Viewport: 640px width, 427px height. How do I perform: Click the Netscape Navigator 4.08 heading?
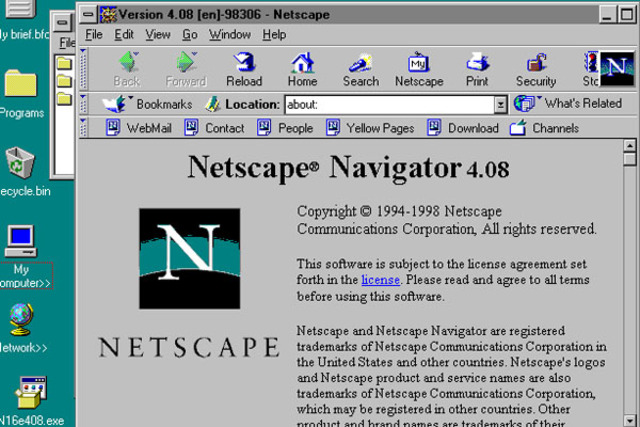click(349, 167)
